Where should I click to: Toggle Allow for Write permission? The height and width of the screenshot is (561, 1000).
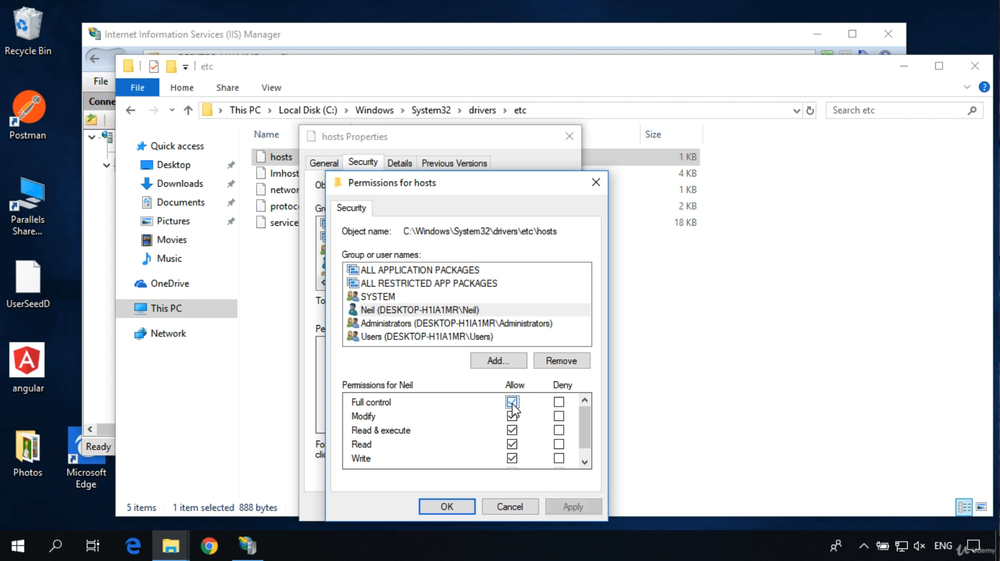pyautogui.click(x=512, y=458)
